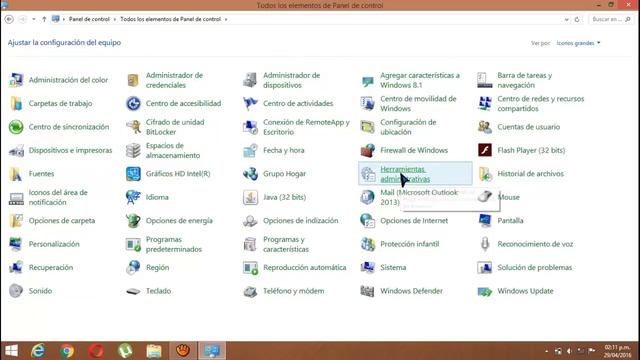Open the Programas y características link
This screenshot has width=640, height=360.
point(286,244)
